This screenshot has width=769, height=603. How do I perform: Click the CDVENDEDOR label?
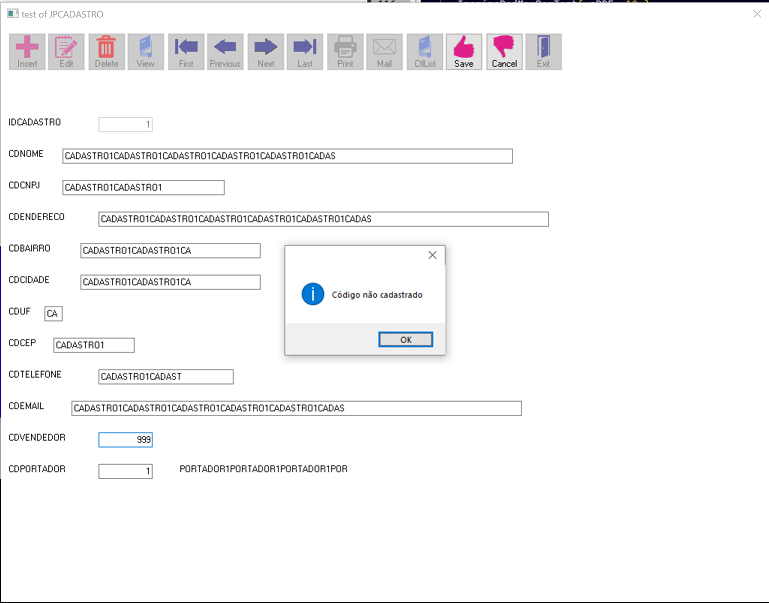37,437
